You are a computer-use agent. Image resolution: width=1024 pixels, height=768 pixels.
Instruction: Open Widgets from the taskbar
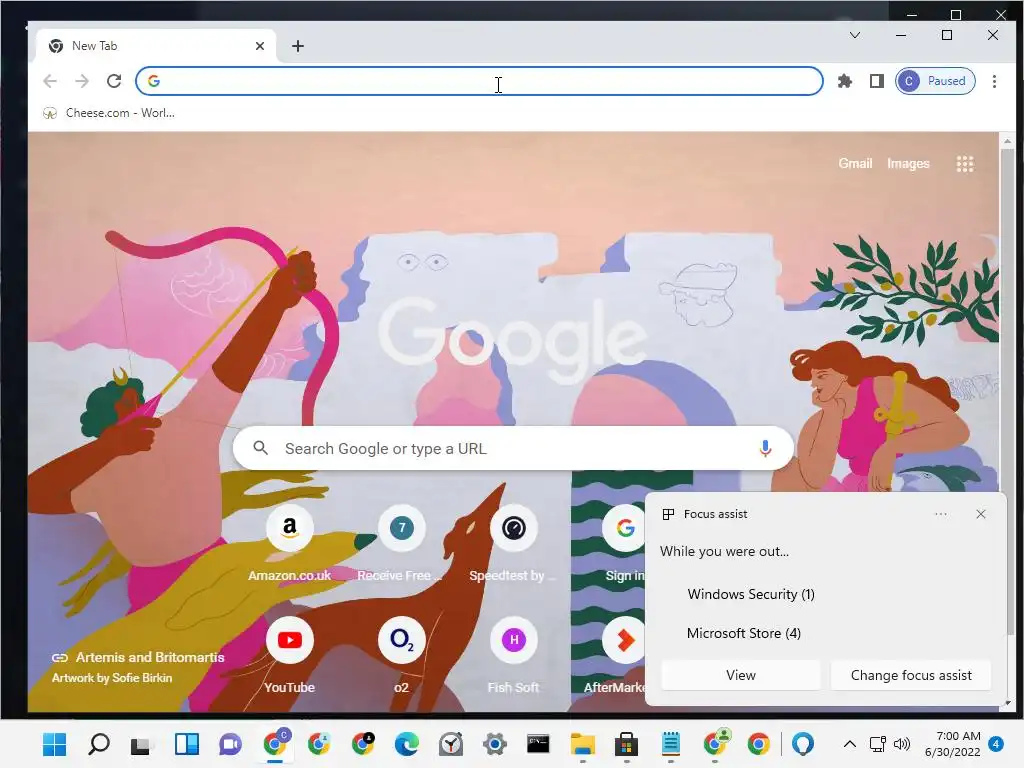point(187,744)
